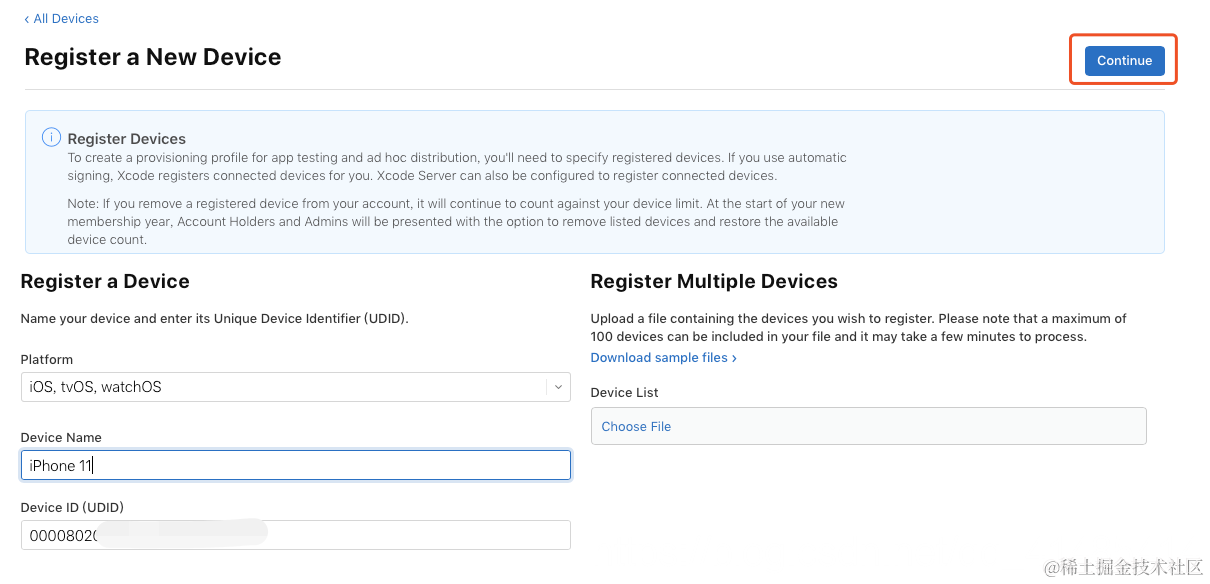The height and width of the screenshot is (584, 1210).
Task: Click the info icon in Register Devices banner
Action: click(51, 137)
